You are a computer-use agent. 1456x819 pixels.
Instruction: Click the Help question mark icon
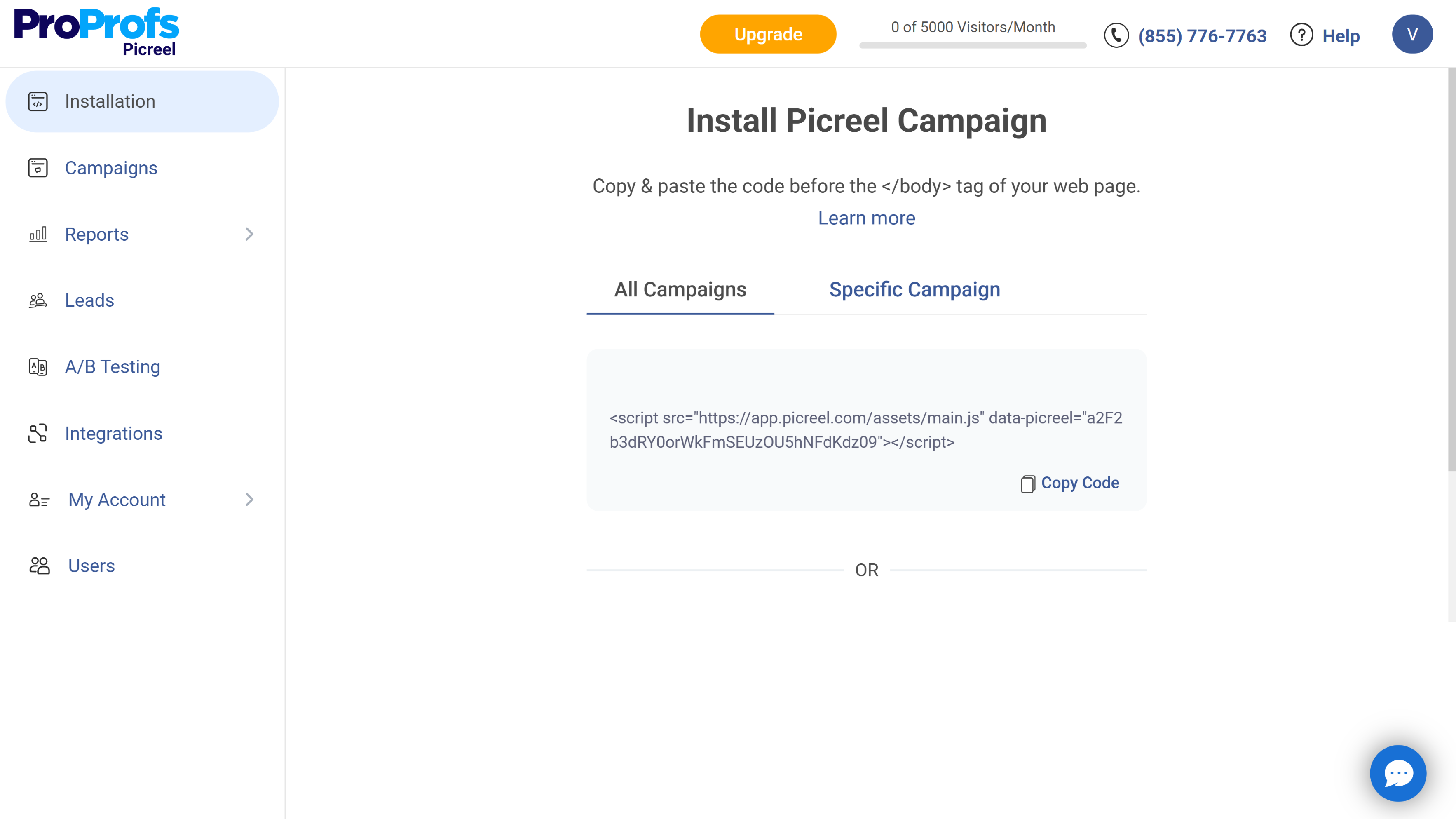pyautogui.click(x=1301, y=35)
